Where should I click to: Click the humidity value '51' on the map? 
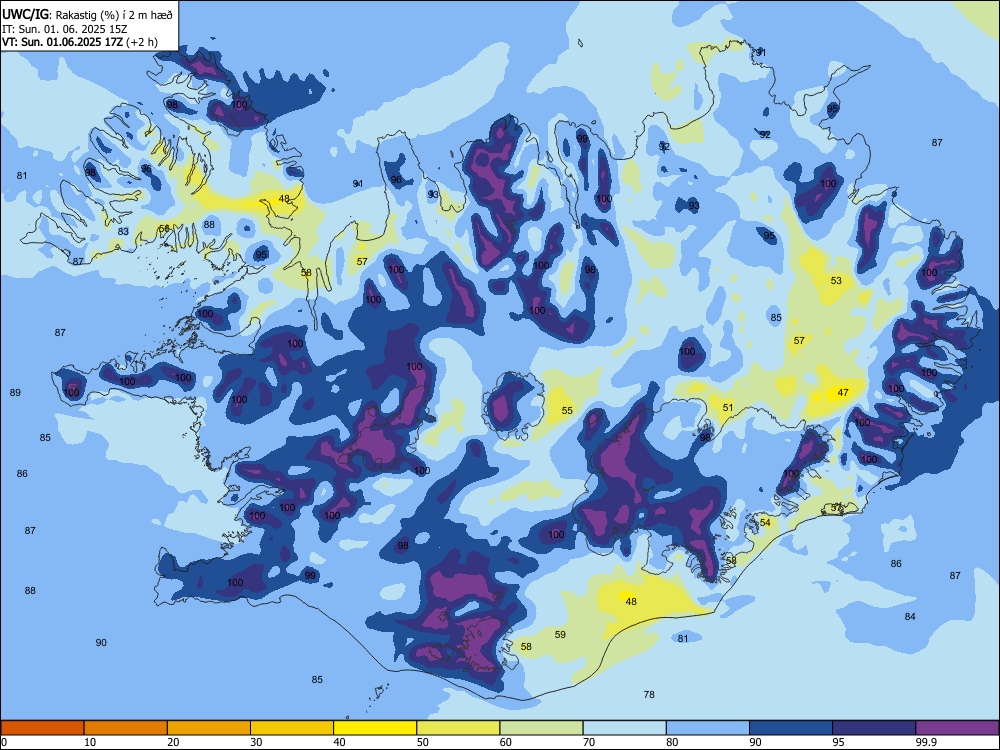(728, 407)
